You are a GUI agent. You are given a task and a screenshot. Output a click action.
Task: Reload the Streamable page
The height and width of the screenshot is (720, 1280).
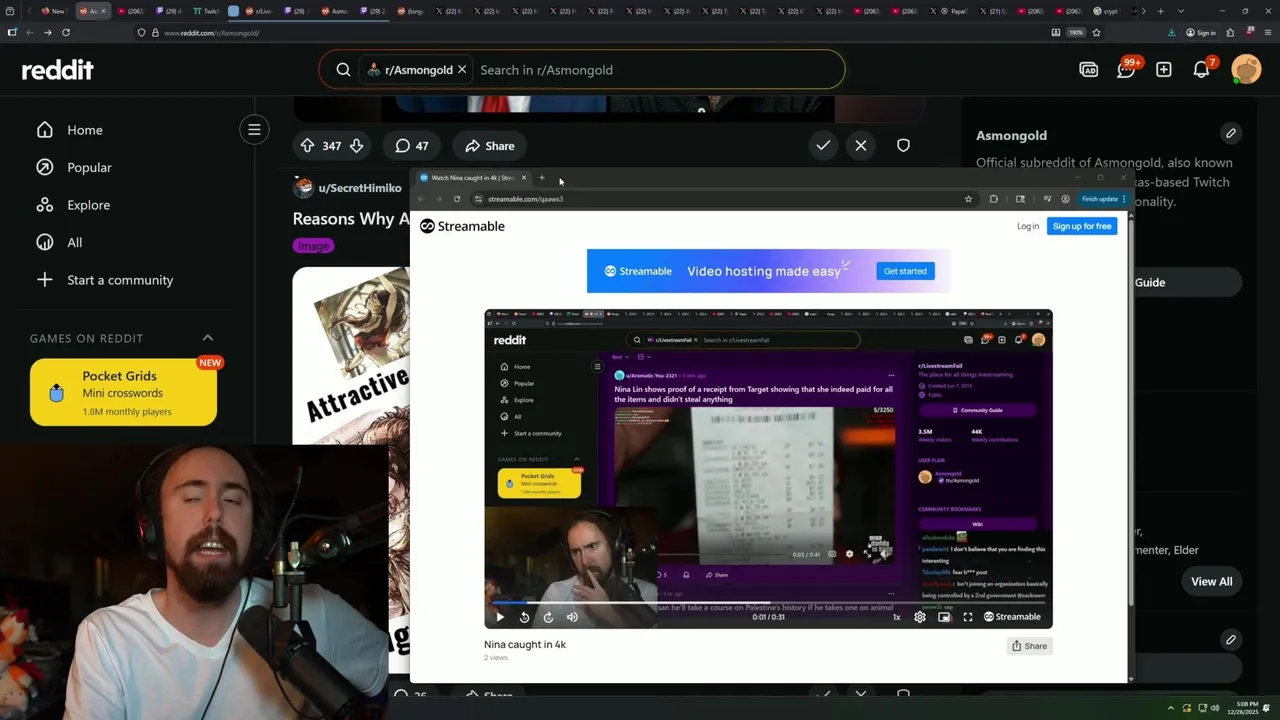[457, 199]
